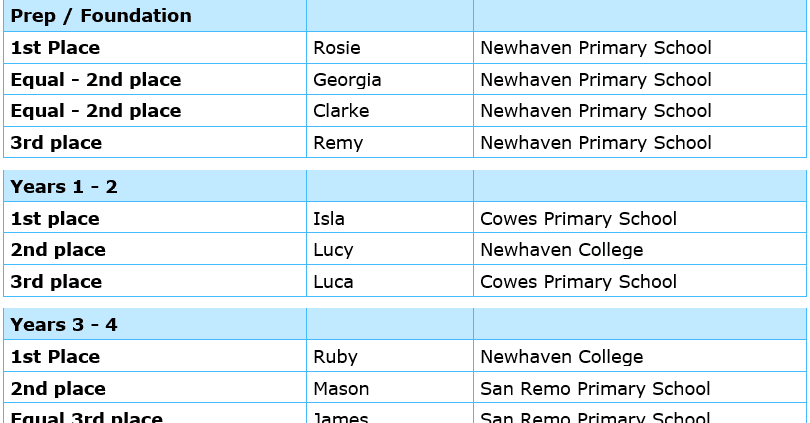810x423 pixels.
Task: Select Isla in the Years 1-2 table
Action: [330, 219]
